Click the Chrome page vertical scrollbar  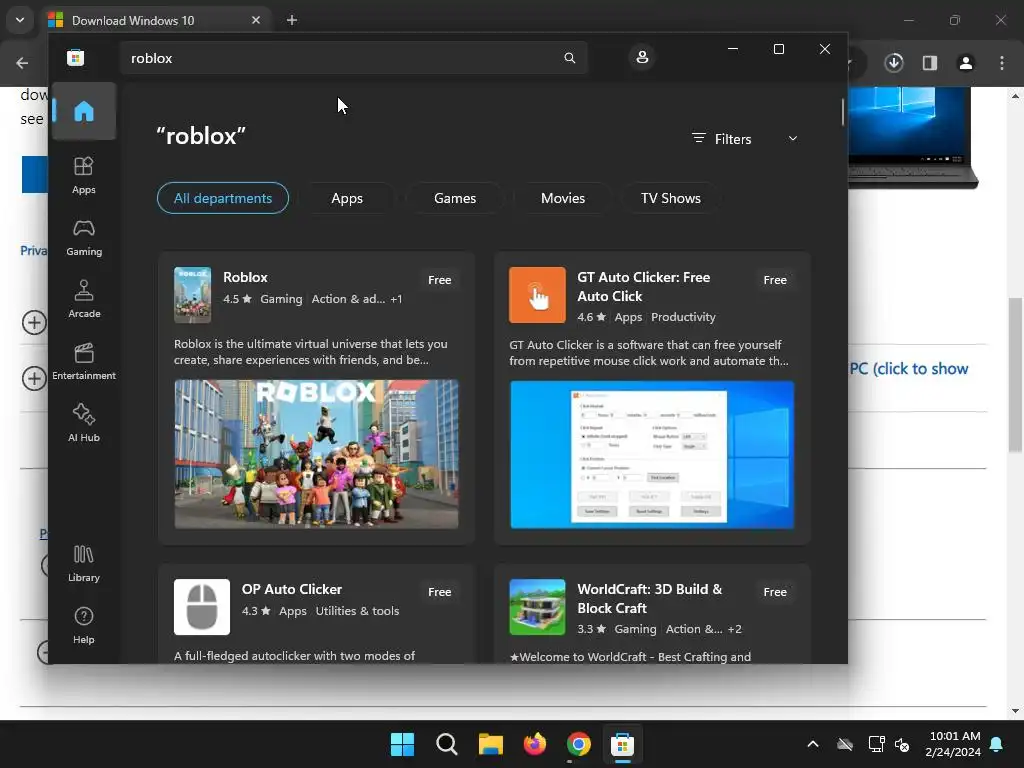point(1015,374)
